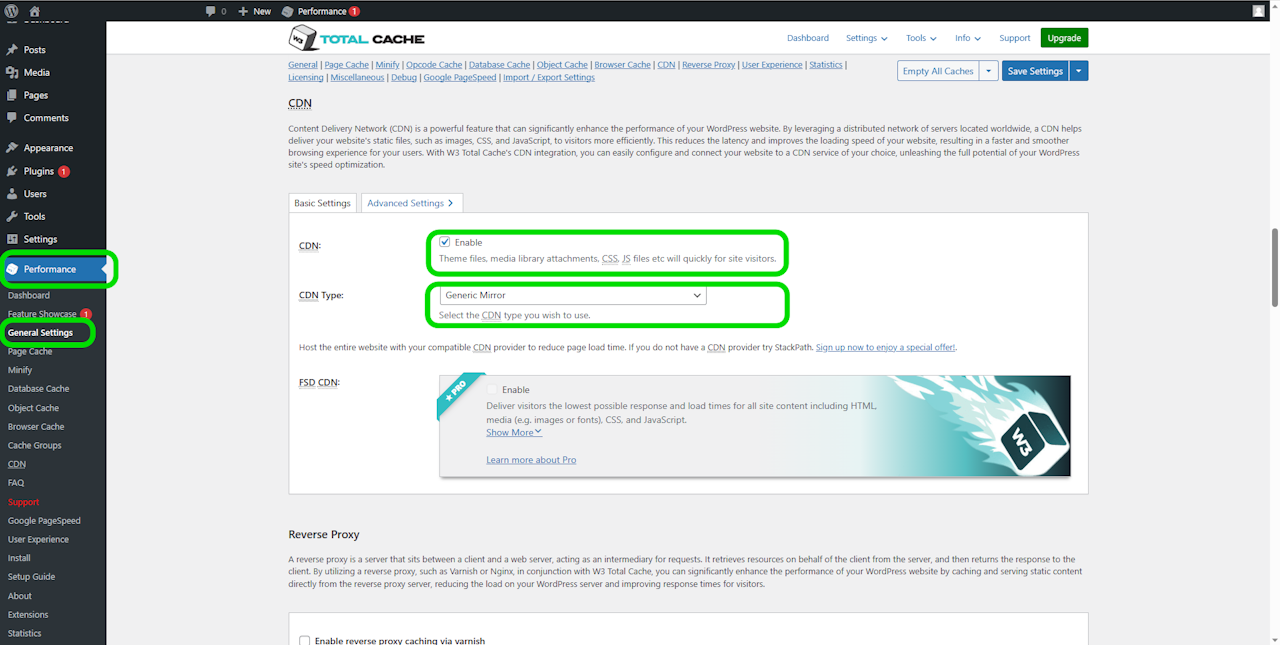Open Google PageSpeed submenu item in sidebar
This screenshot has height=645, width=1280.
pos(44,521)
